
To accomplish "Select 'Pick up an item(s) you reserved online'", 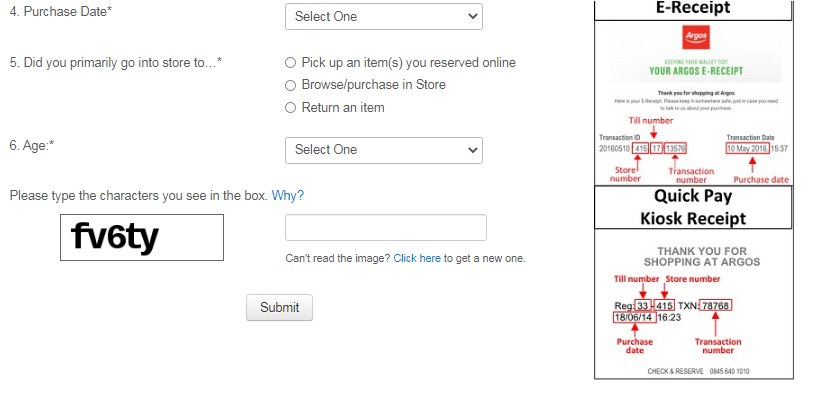I will coord(291,62).
